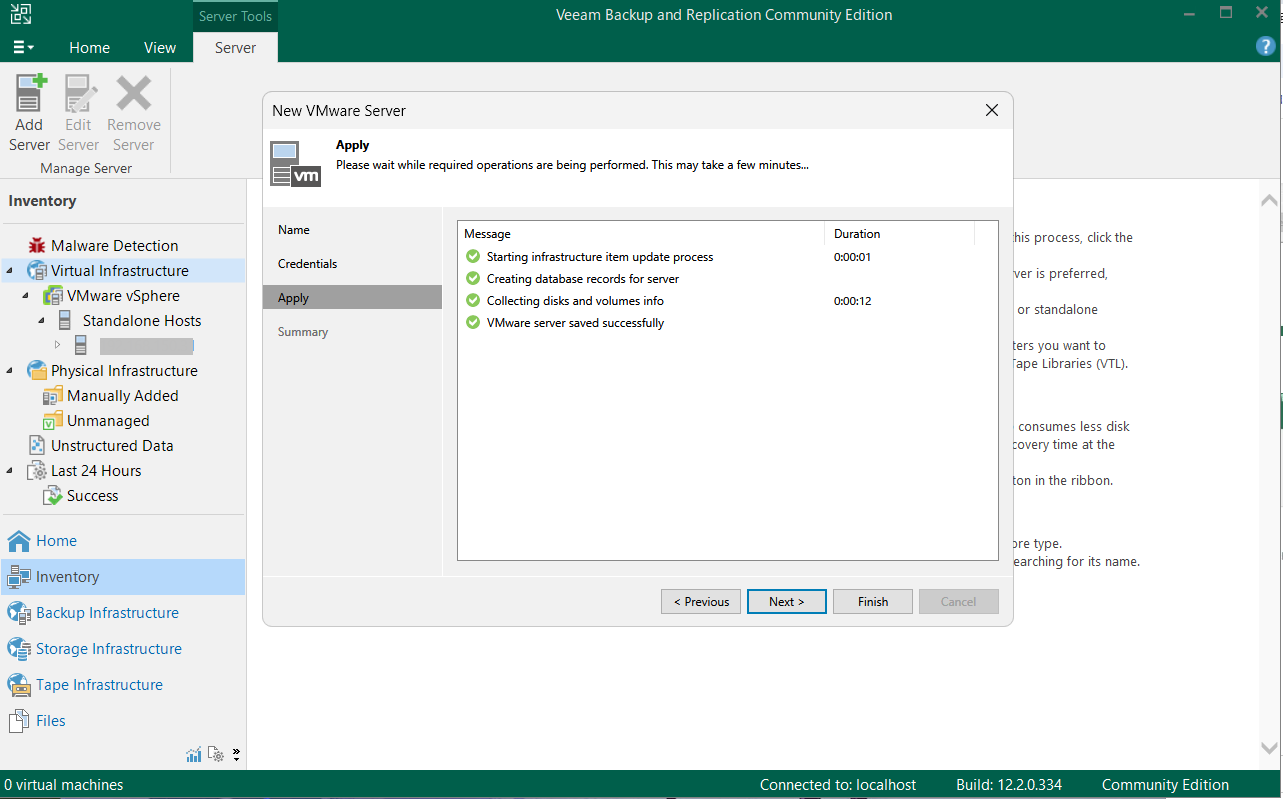Click the chart icon below navigation pane
The width and height of the screenshot is (1283, 799).
coord(194,754)
